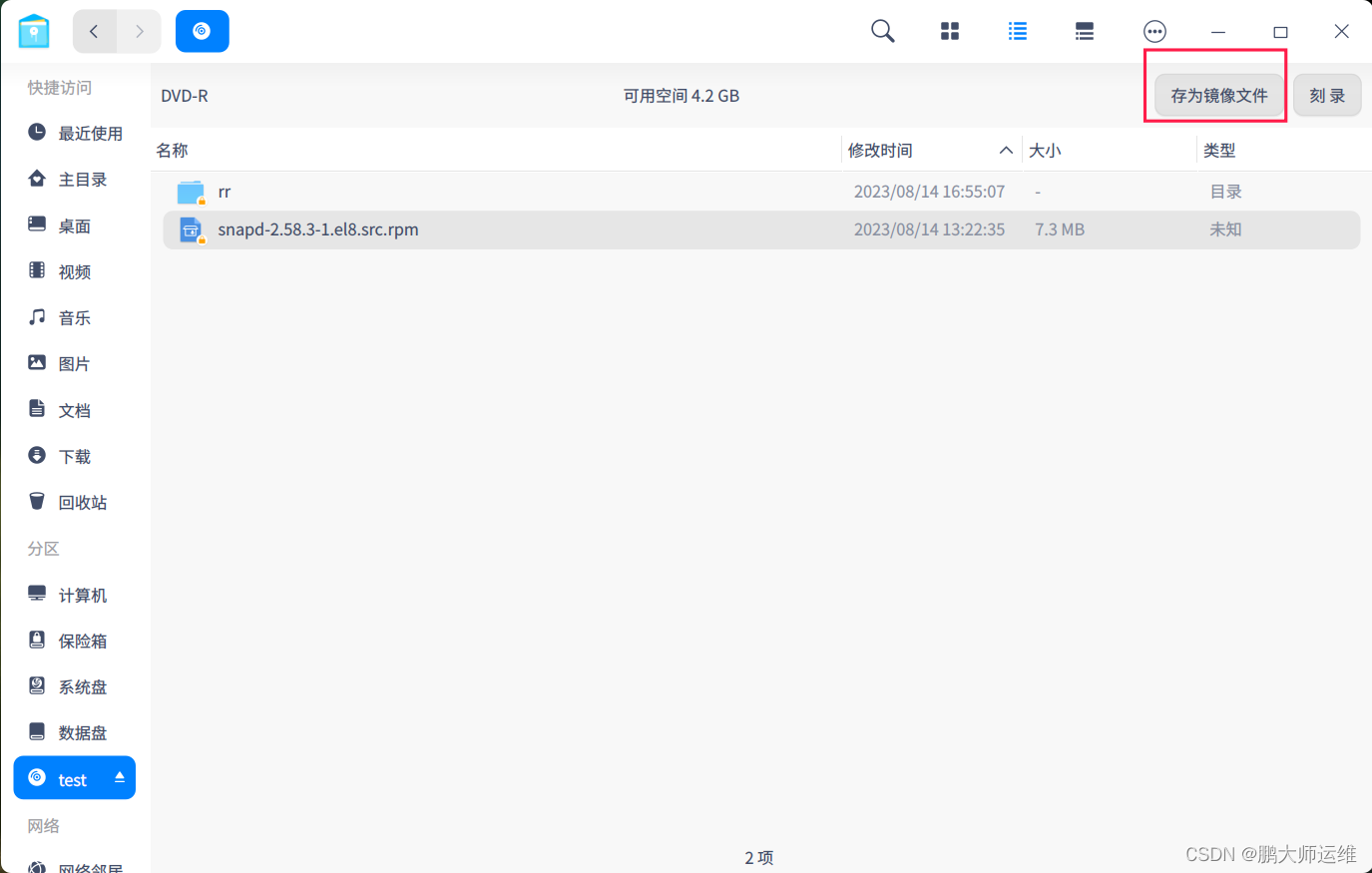Click the 系统盘 disk icon

click(37, 685)
